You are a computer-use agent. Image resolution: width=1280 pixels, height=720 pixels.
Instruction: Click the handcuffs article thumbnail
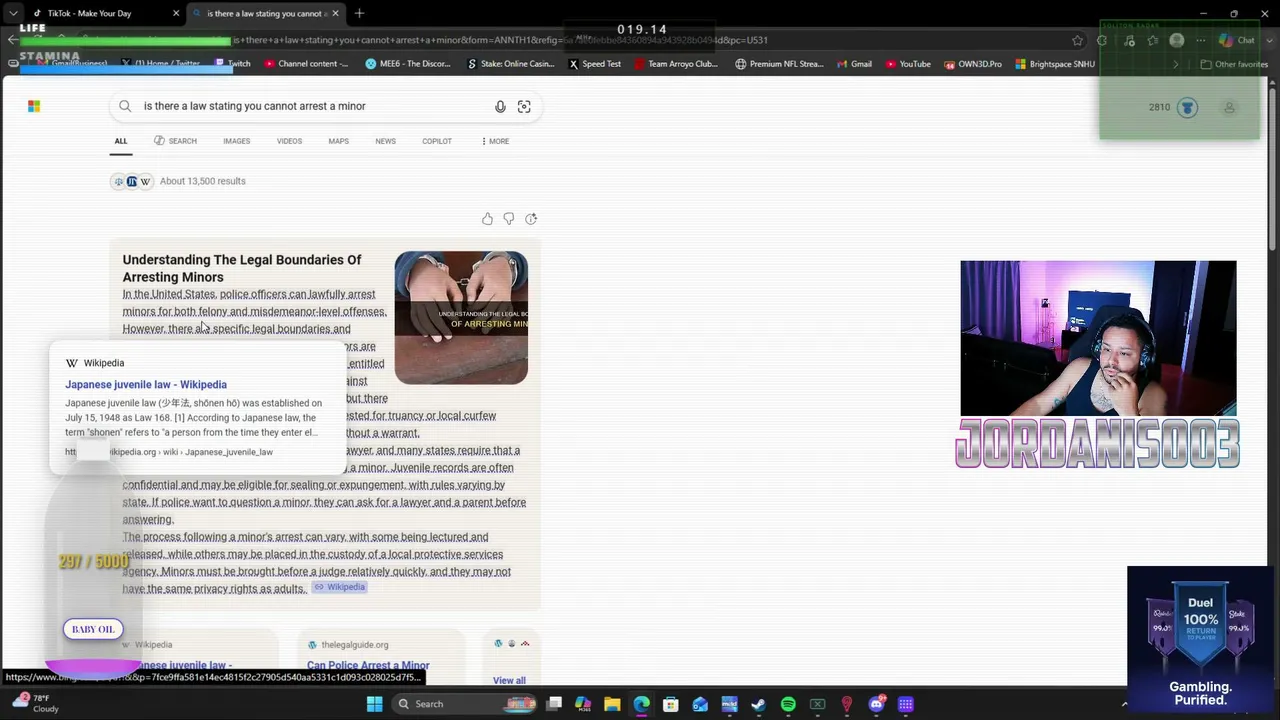pos(461,317)
